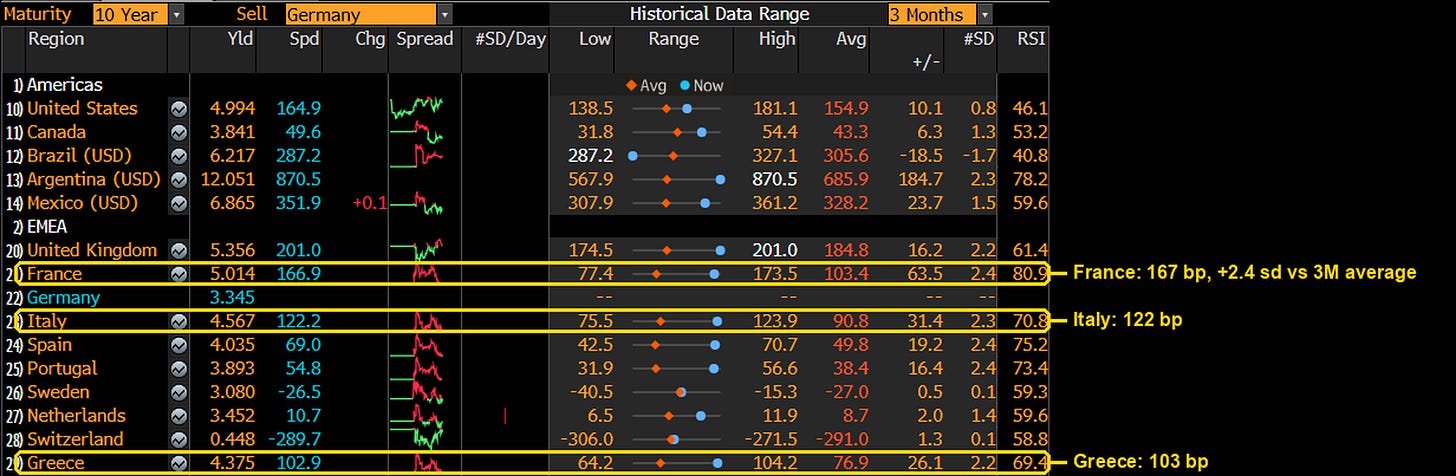Screen dimensions: 1456x476
Task: Click the Brazil (USD) spread sparkline
Action: (x=416, y=157)
